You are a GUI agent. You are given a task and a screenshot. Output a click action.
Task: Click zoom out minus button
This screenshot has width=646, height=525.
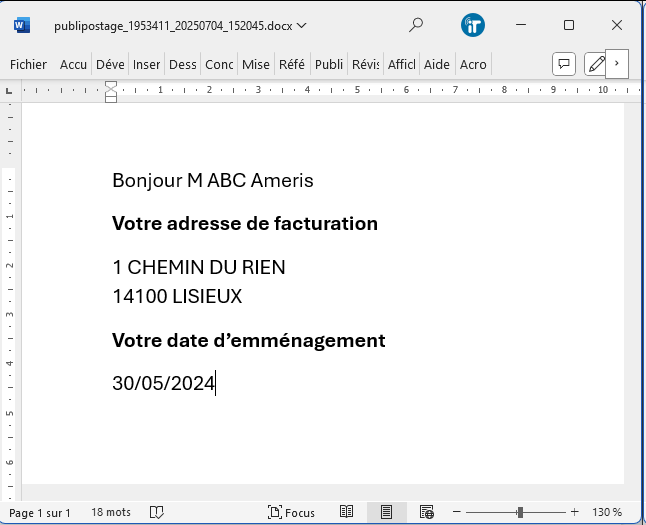click(x=454, y=512)
